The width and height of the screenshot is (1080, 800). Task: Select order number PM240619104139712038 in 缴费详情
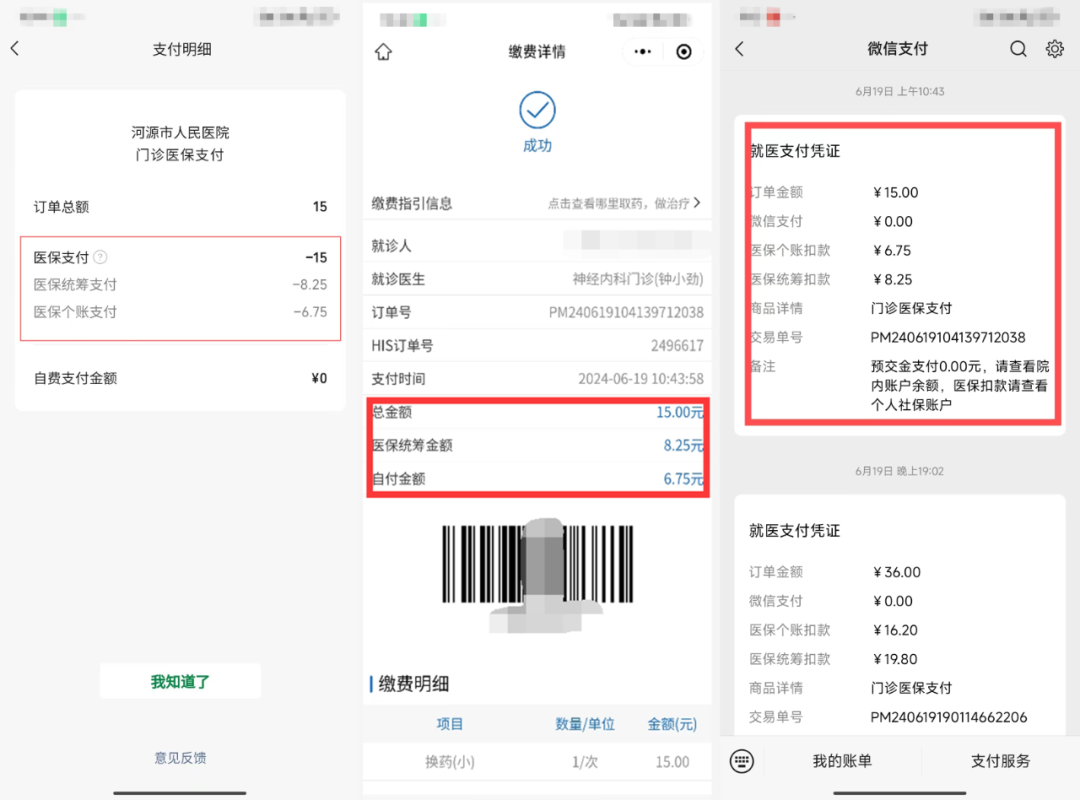pos(625,313)
